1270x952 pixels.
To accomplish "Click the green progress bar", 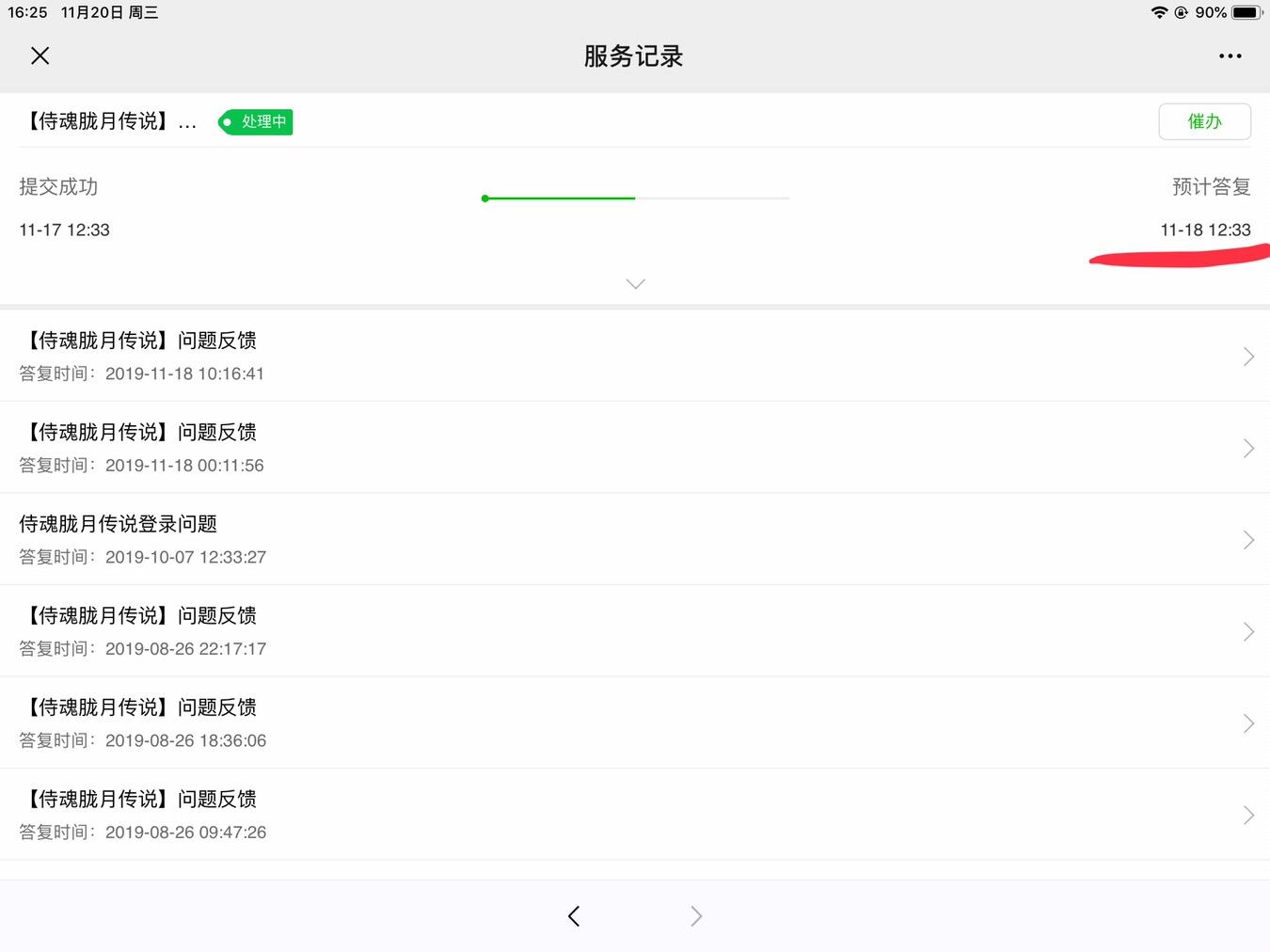I will pos(560,198).
